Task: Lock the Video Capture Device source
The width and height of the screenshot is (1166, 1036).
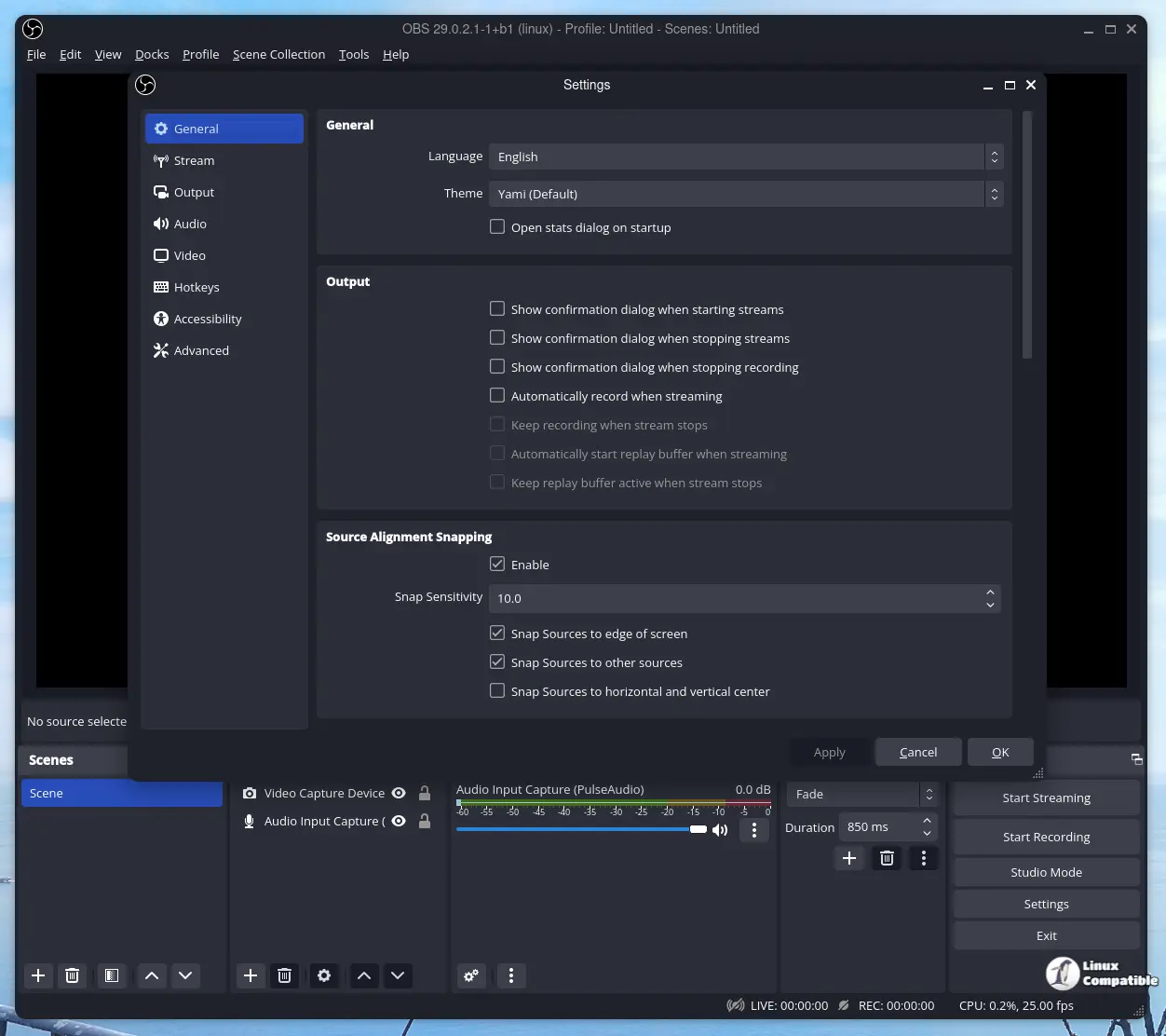Action: (x=425, y=794)
